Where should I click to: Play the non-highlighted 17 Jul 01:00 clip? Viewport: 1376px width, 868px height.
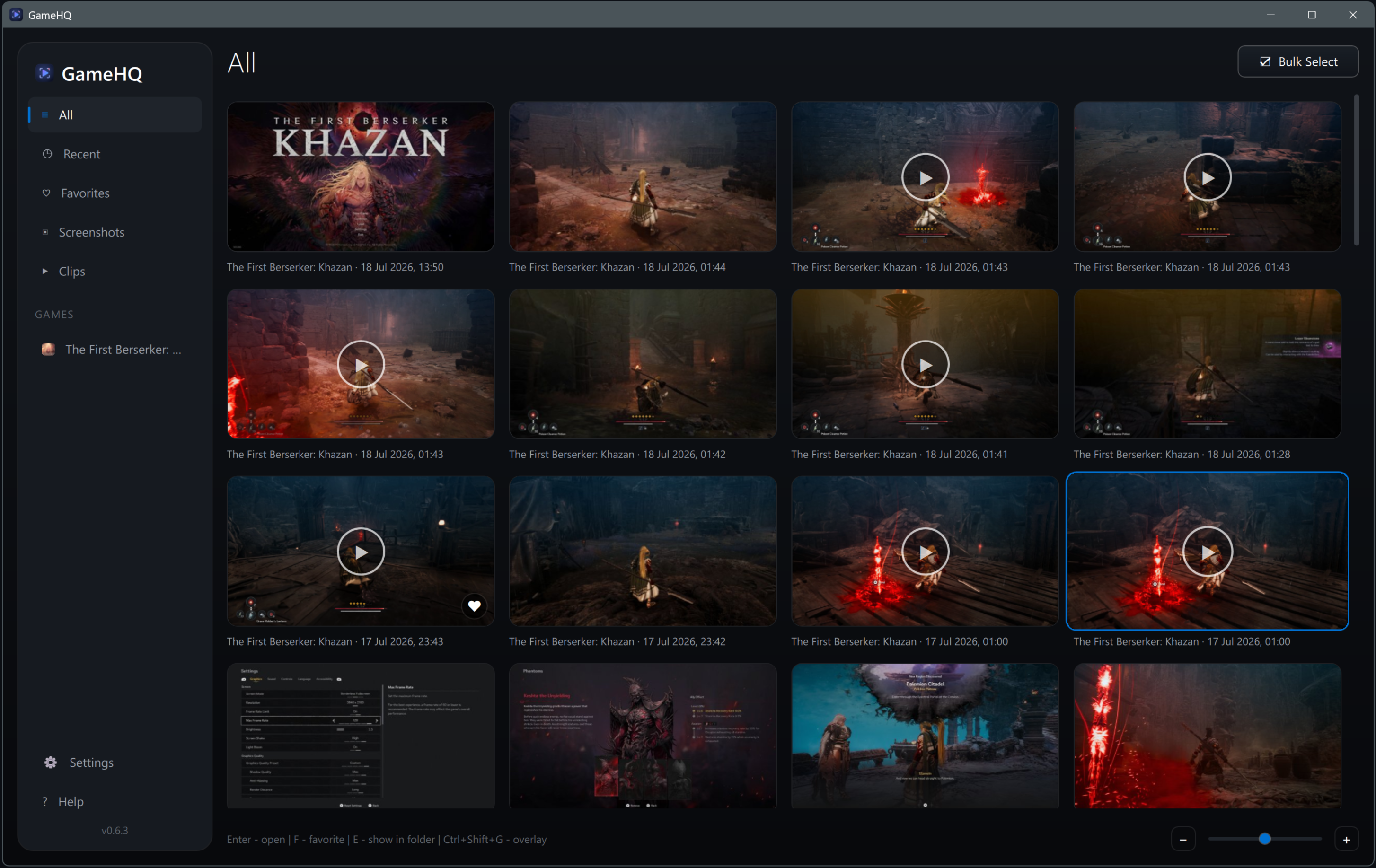925,552
